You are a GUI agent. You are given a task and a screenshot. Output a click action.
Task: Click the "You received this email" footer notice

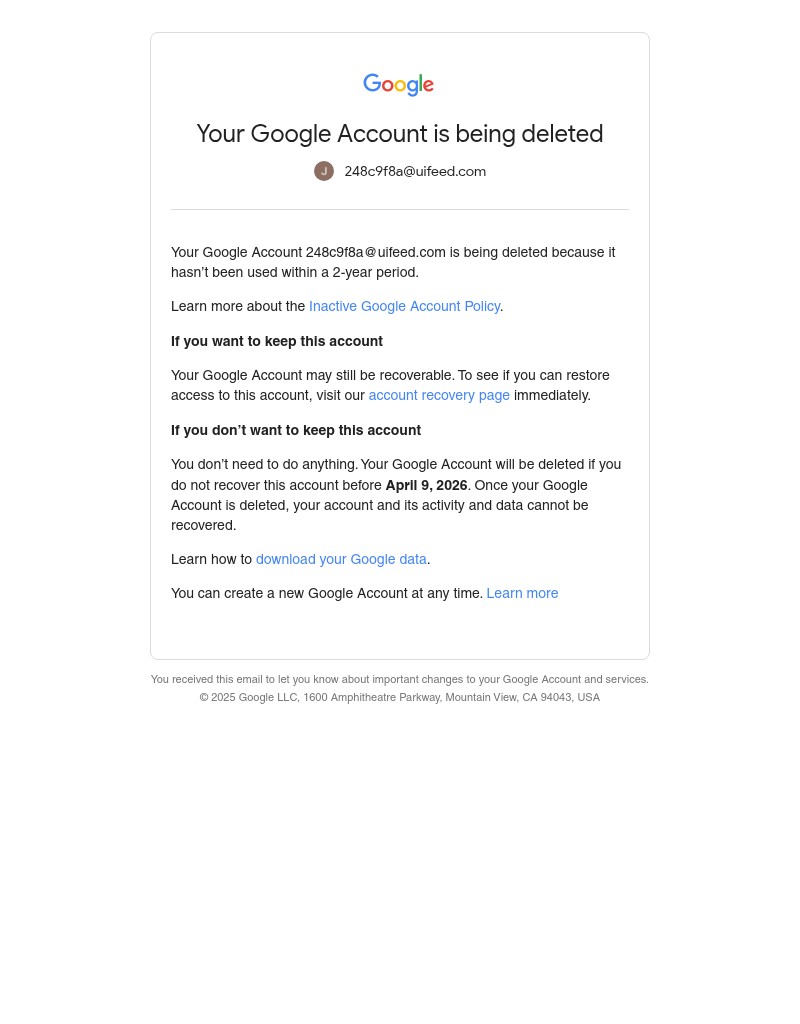[400, 680]
